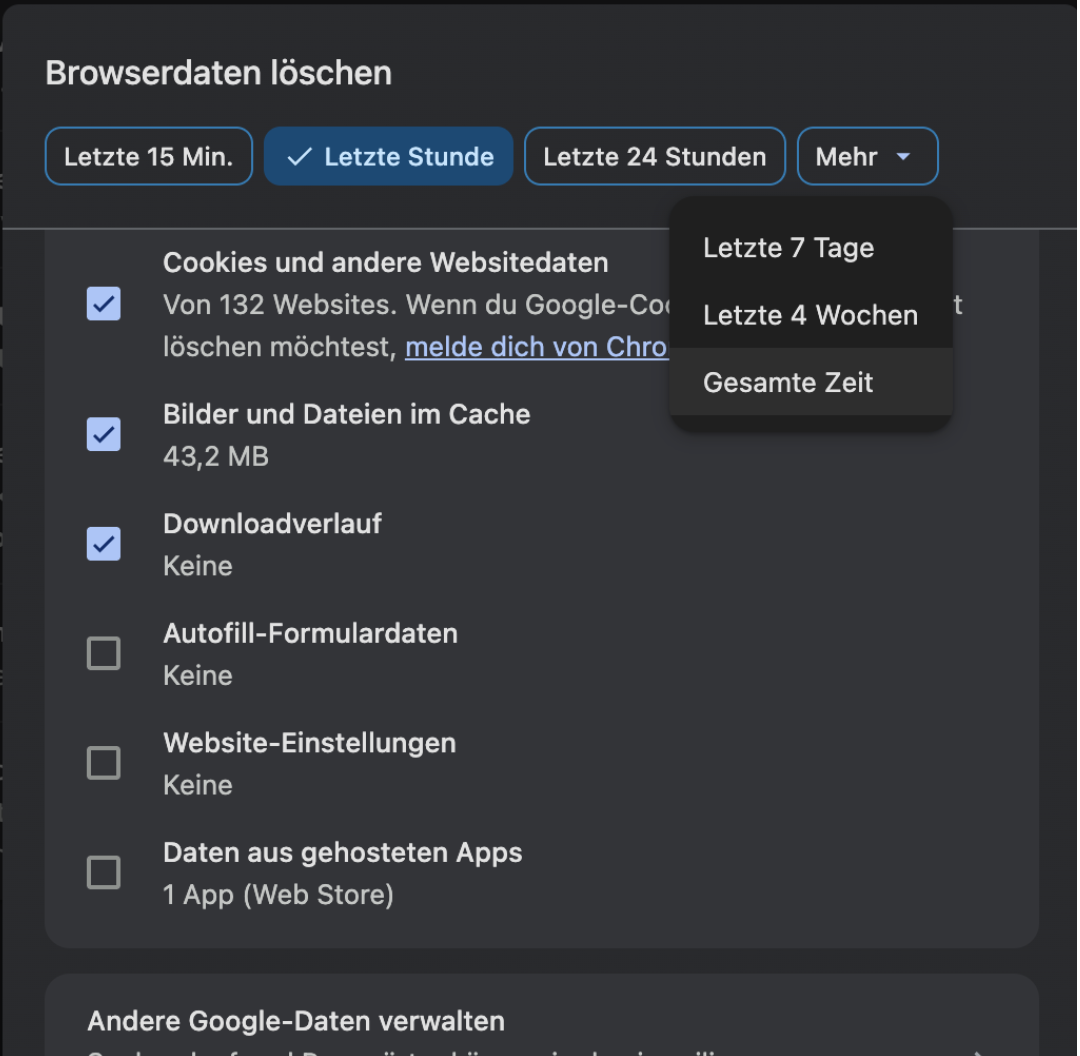
Task: Select the 'Letzte 15 Min.' time range
Action: point(148,157)
